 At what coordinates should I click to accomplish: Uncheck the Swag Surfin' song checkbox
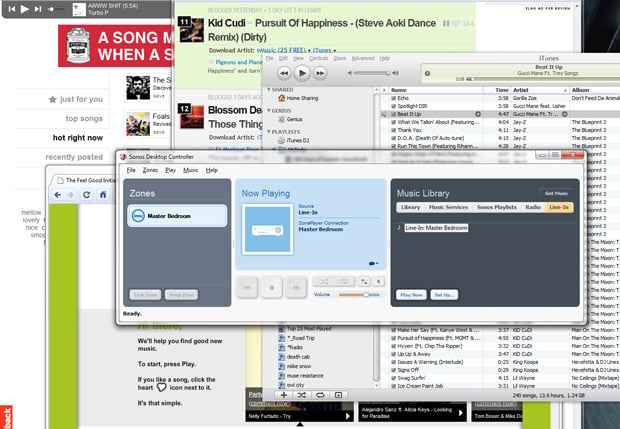tap(393, 378)
